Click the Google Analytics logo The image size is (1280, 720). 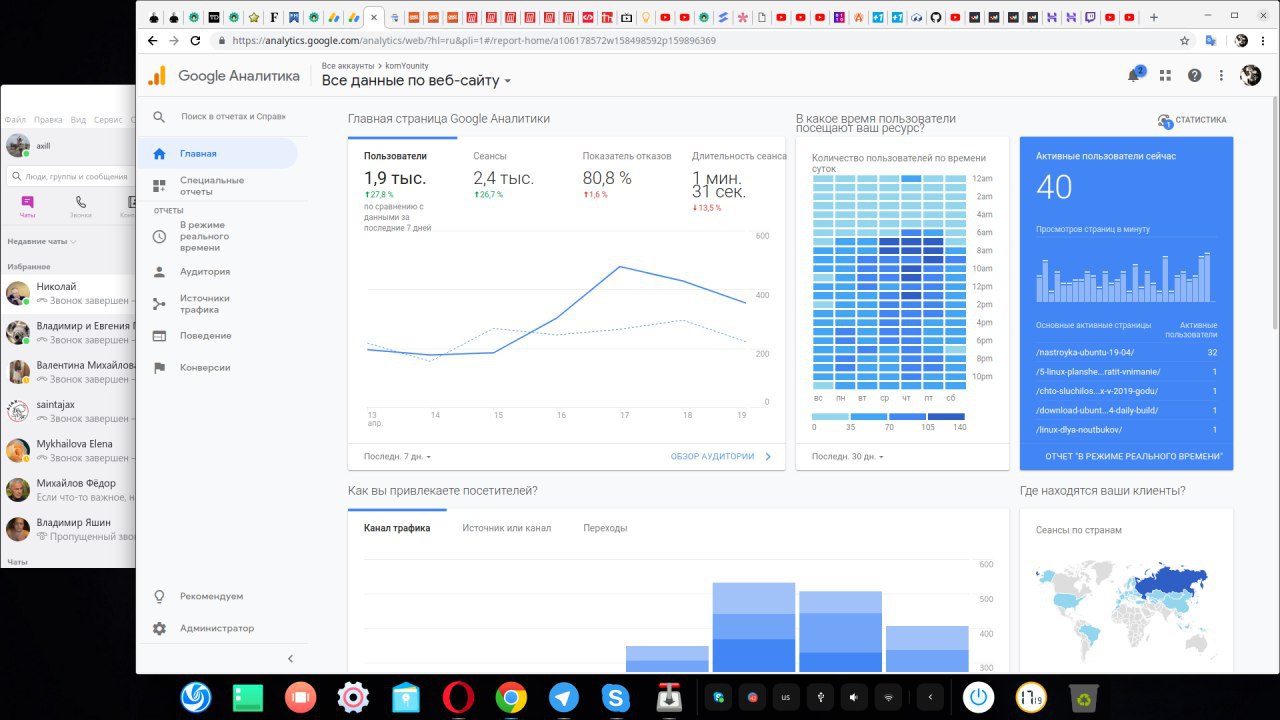[157, 76]
